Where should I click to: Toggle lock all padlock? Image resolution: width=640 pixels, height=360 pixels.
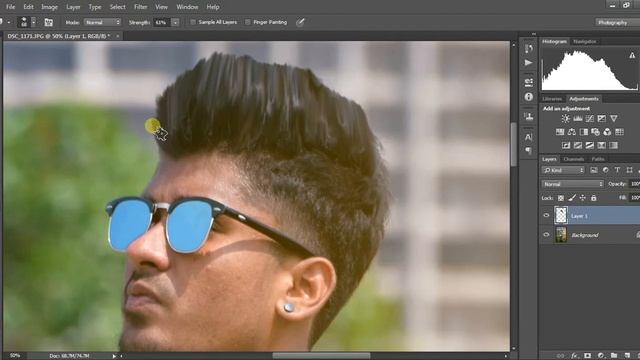pos(593,198)
